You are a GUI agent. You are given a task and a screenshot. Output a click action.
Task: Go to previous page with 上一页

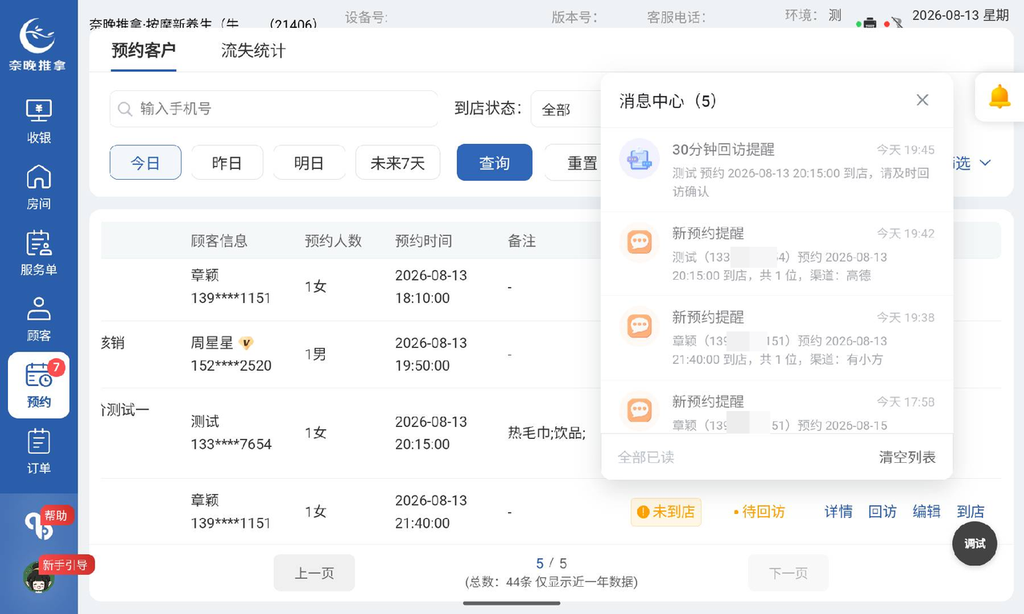[x=314, y=573]
